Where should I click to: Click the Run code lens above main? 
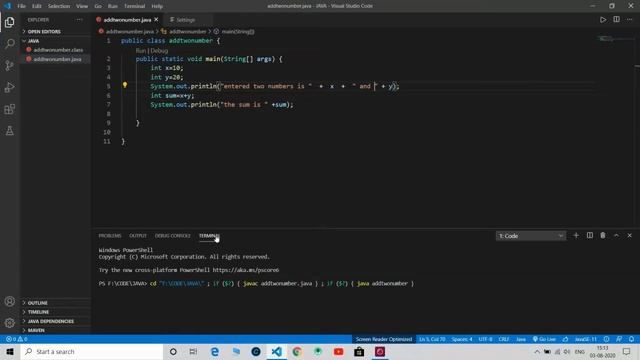pyautogui.click(x=140, y=51)
